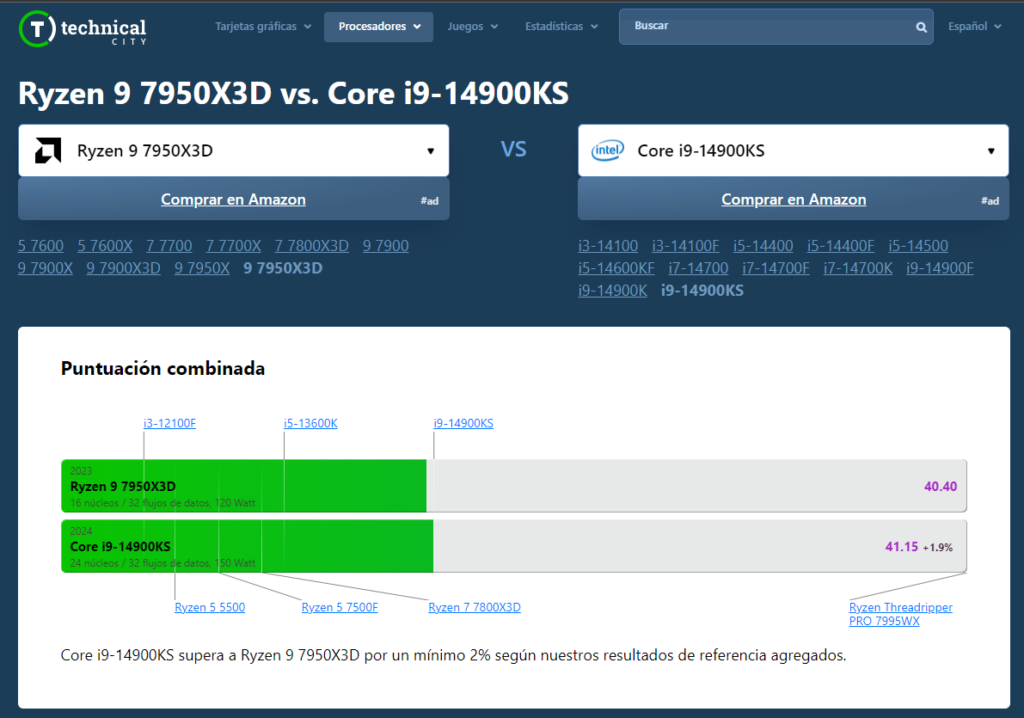Open Ryzen Threadripper PRO 7995WX link
1024x718 pixels.
[x=901, y=614]
